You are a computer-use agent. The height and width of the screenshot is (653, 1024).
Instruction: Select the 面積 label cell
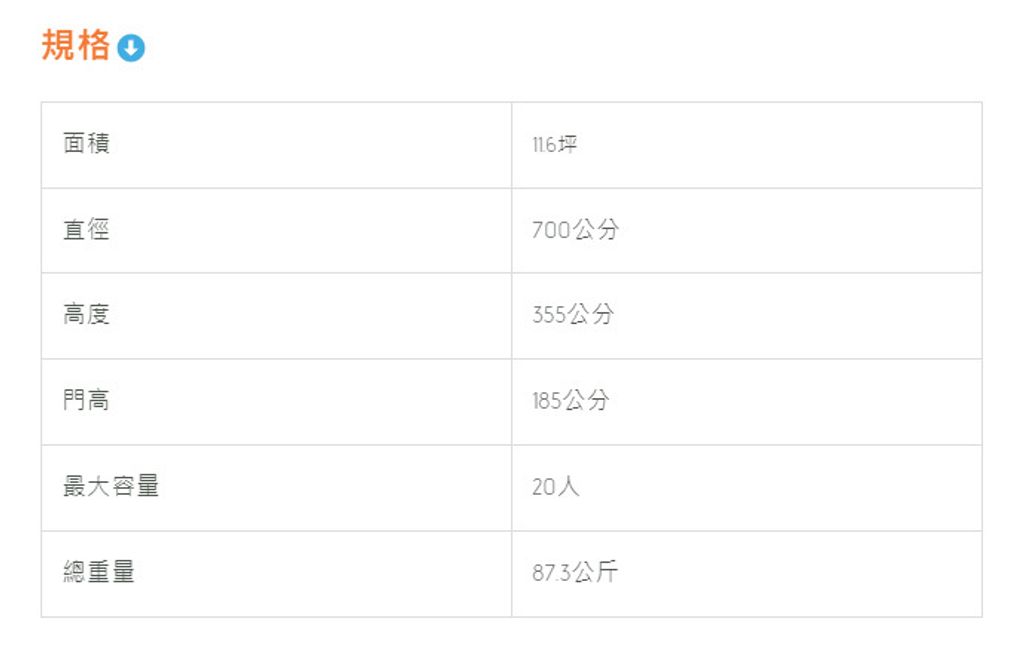[x=86, y=144]
